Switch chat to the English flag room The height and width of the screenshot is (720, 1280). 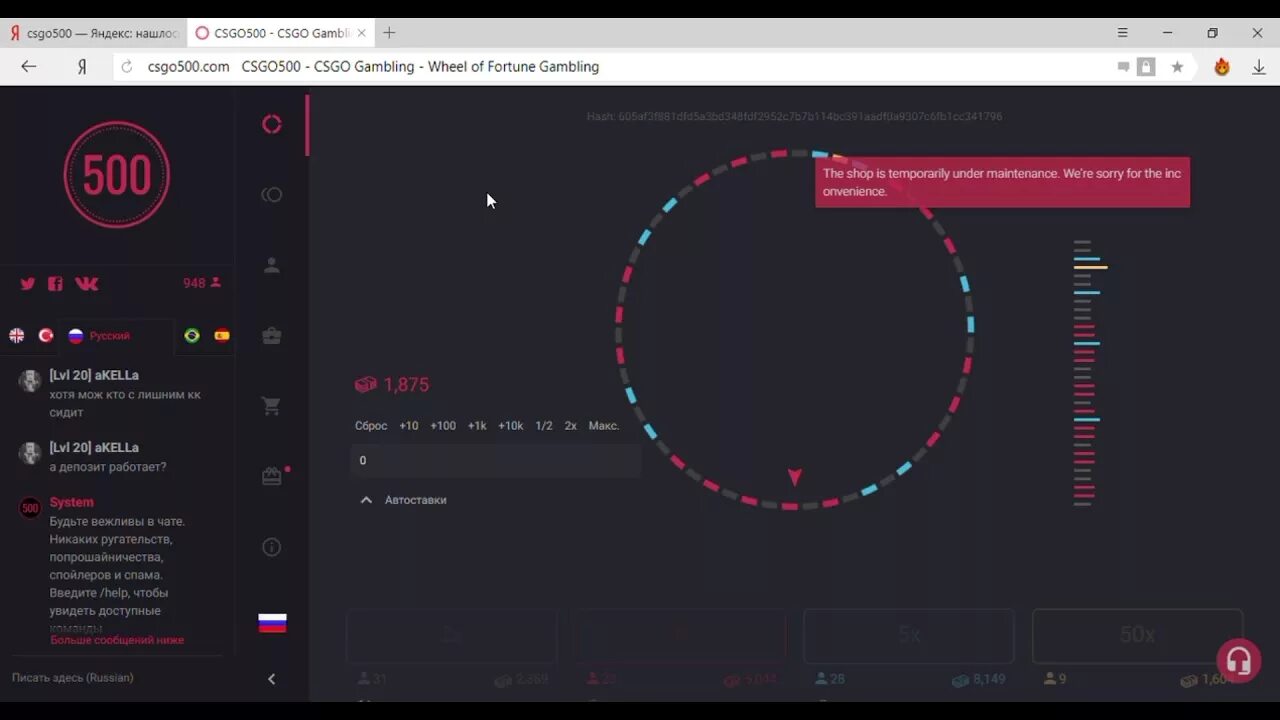[17, 336]
